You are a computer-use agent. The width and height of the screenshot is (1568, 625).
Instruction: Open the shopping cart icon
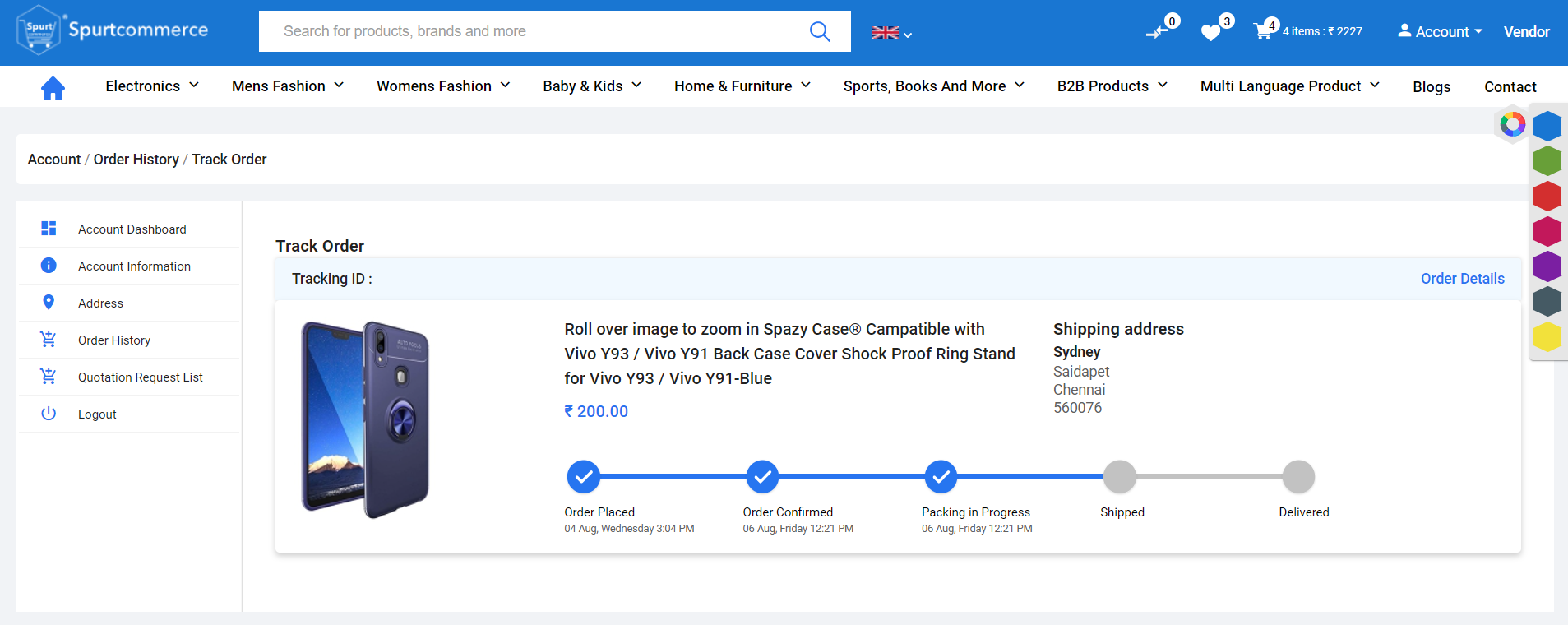(x=1263, y=32)
